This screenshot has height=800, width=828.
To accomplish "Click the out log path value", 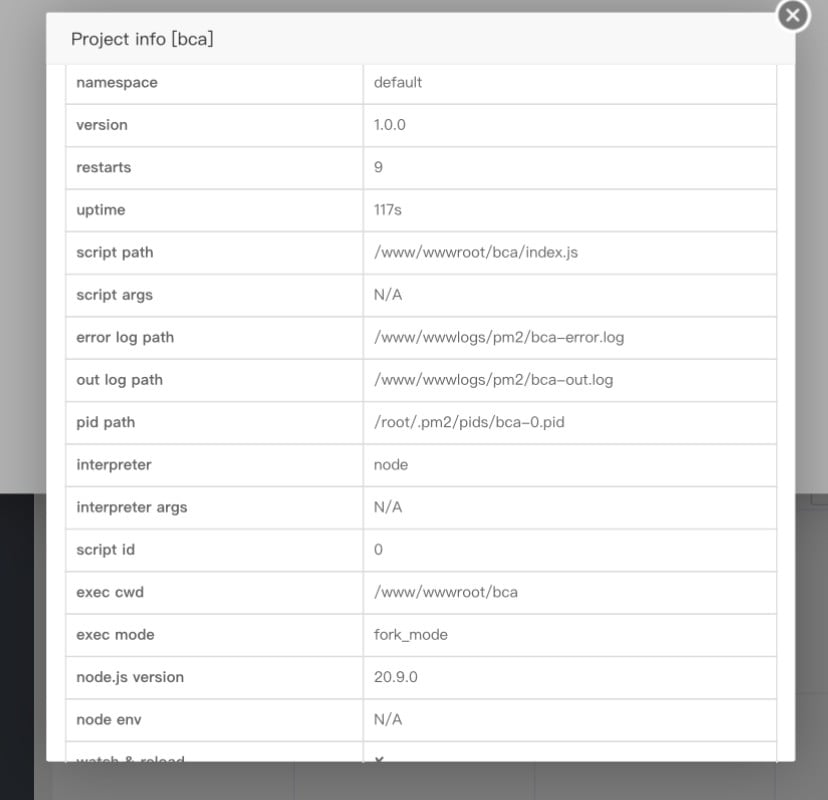I will [494, 380].
